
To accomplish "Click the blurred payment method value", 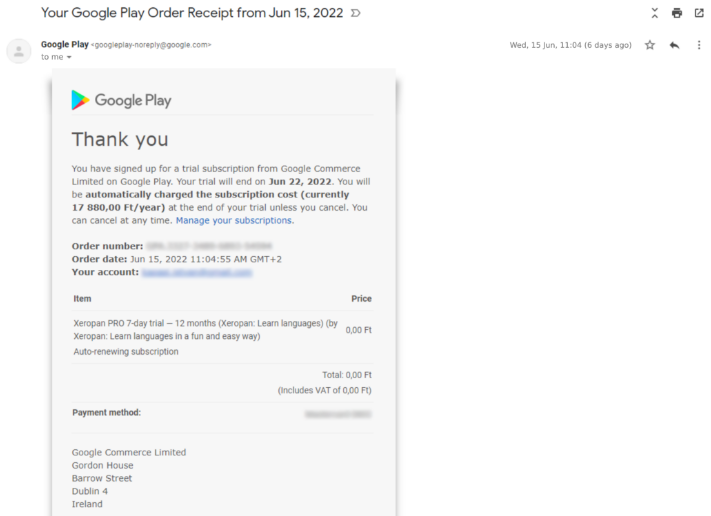I will click(x=338, y=412).
